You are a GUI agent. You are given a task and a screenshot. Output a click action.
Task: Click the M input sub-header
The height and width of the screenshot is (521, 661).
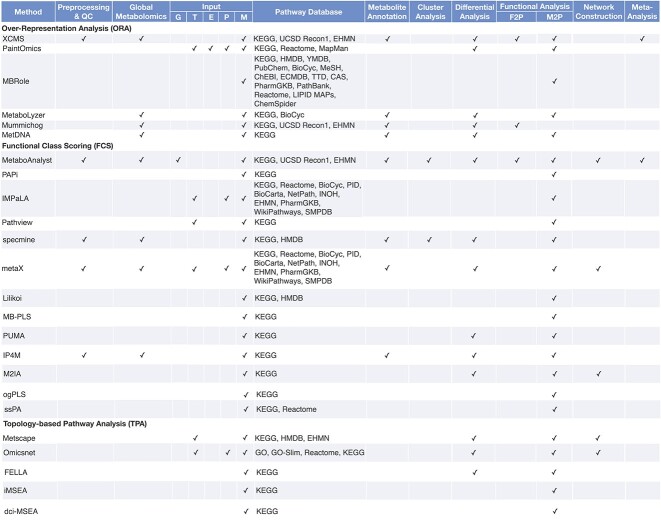click(244, 17)
